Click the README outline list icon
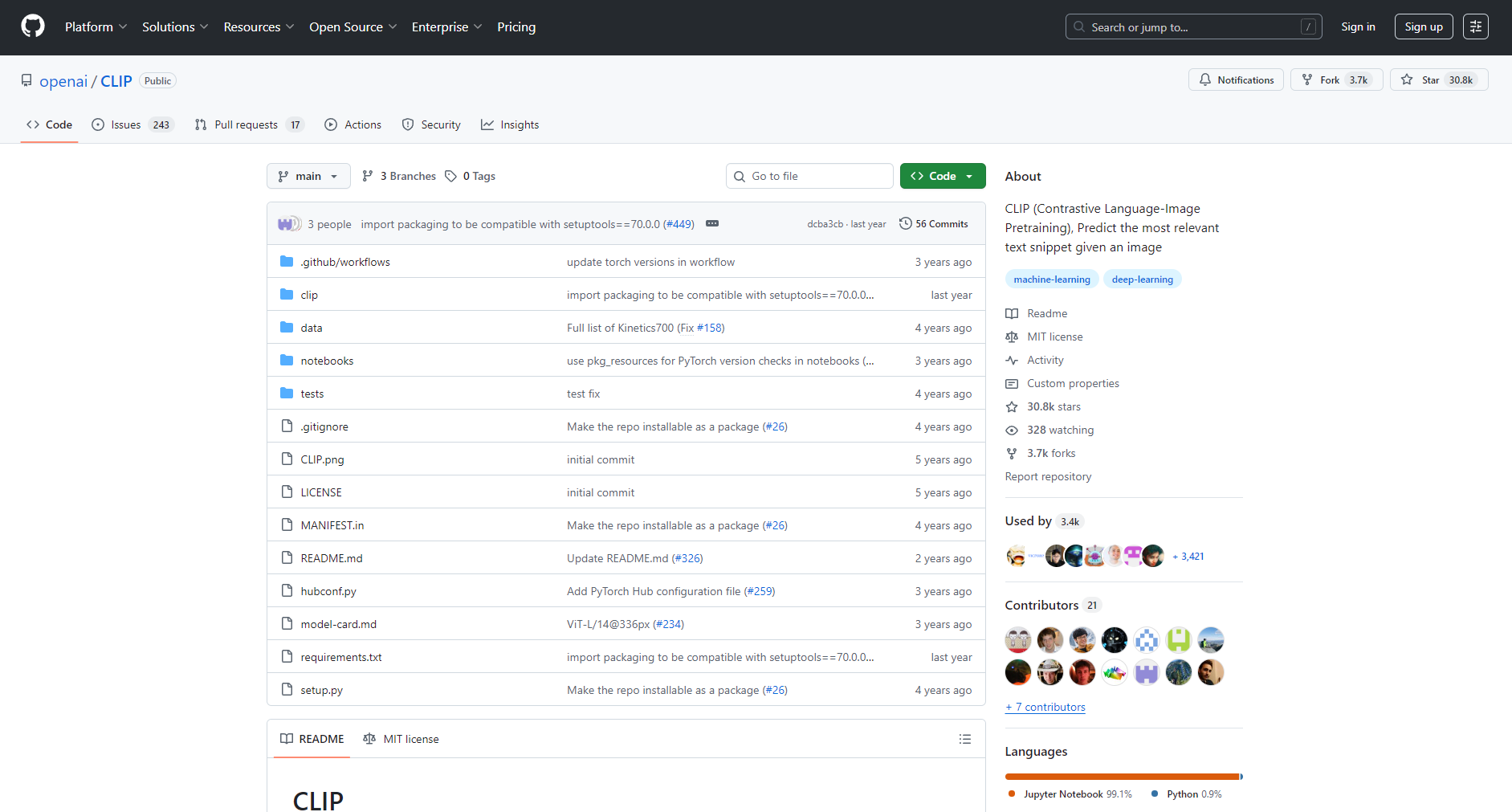This screenshot has height=812, width=1512. [x=965, y=739]
